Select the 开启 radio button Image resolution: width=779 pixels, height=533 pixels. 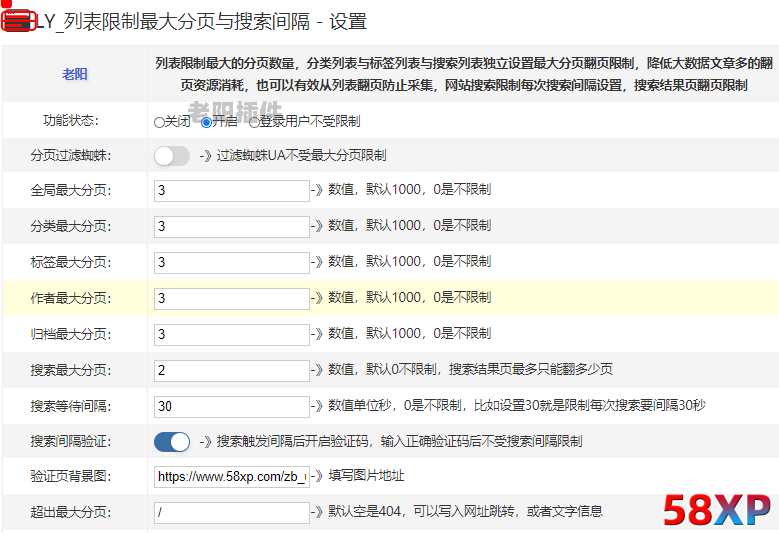(206, 122)
